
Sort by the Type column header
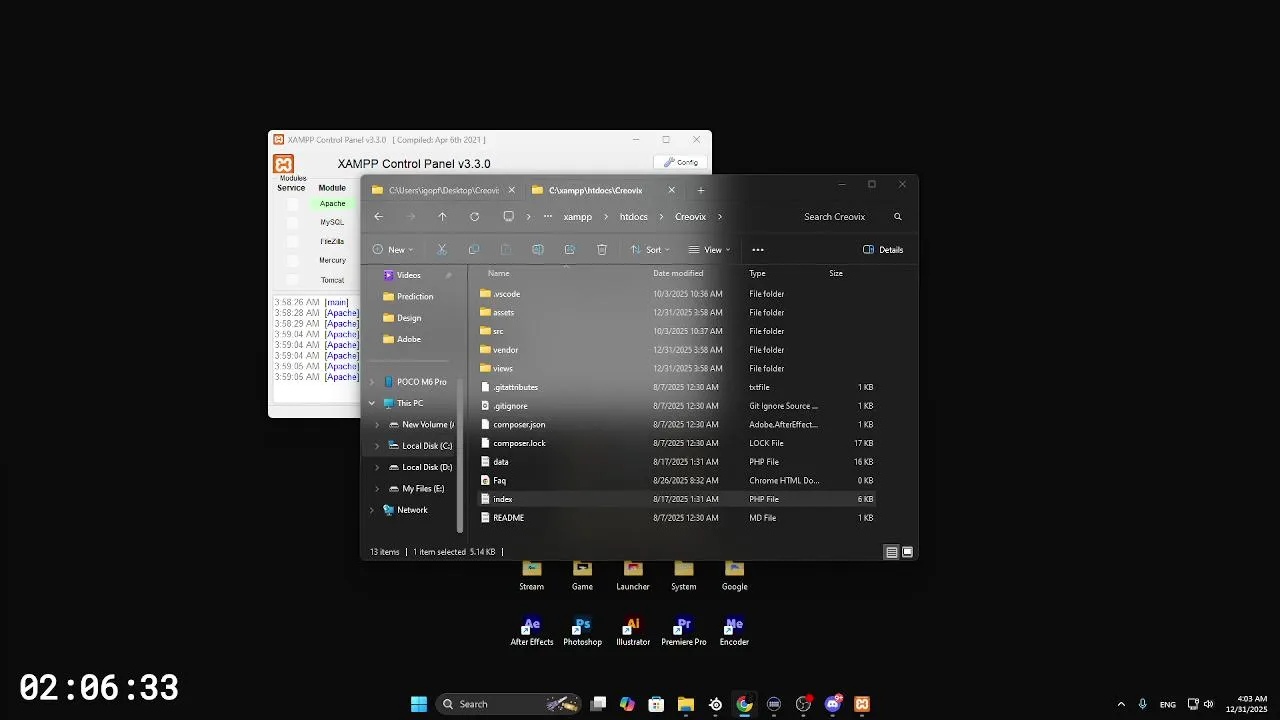[x=757, y=273]
